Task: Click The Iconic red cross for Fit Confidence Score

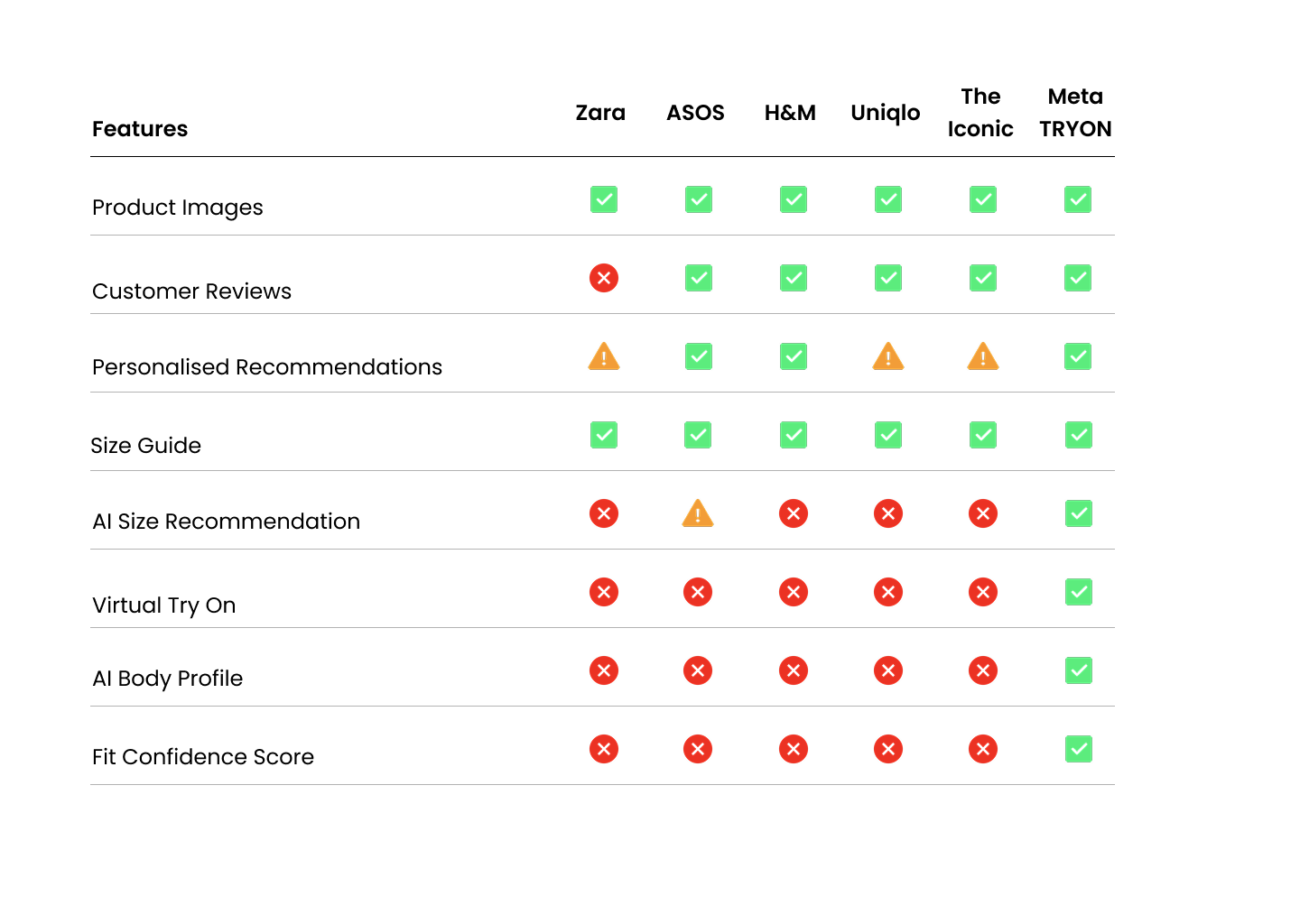Action: (x=983, y=749)
